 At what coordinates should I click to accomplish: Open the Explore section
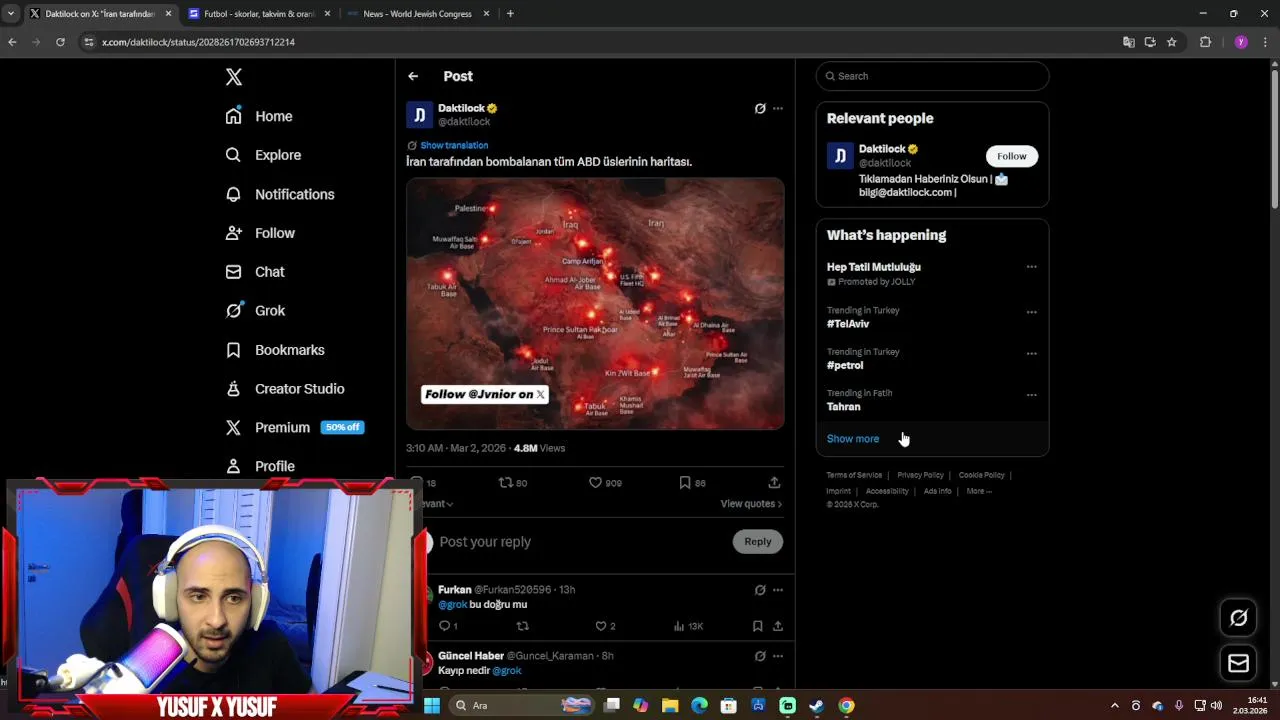263,155
